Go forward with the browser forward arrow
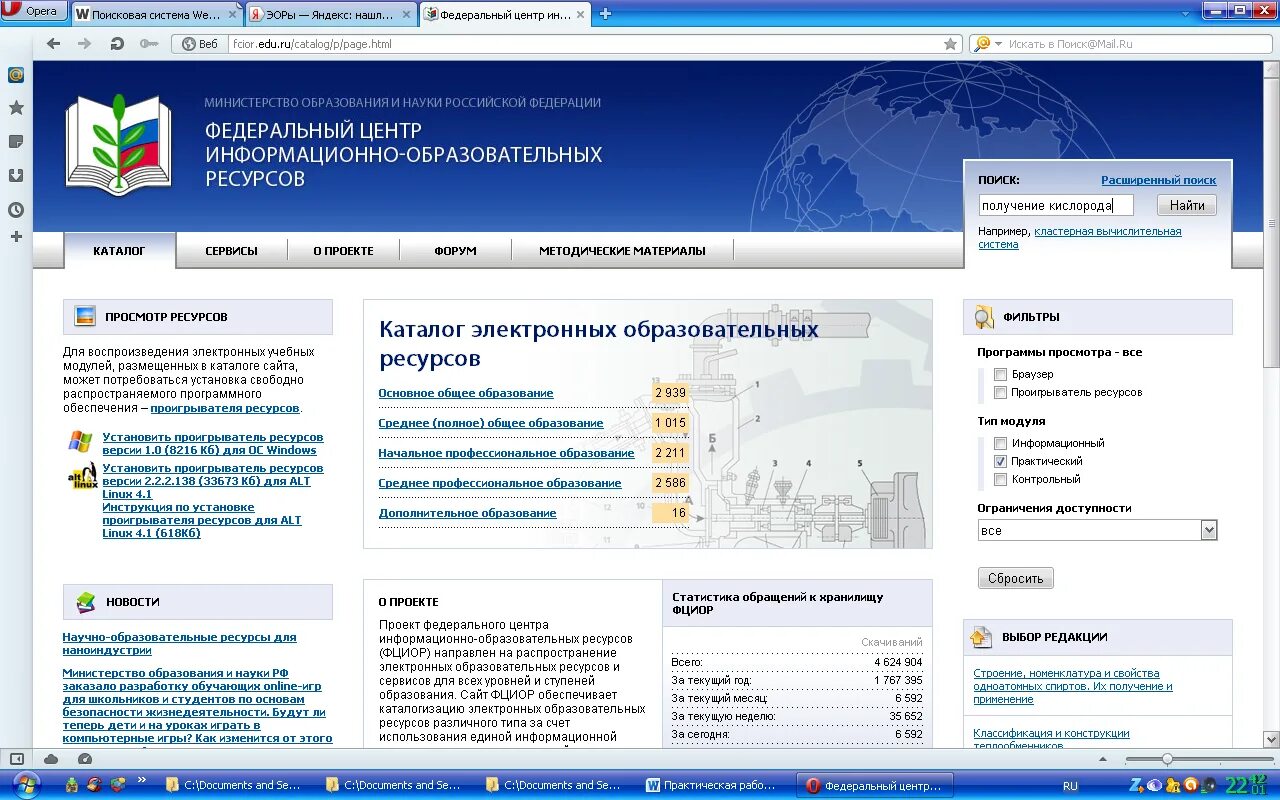The height and width of the screenshot is (800, 1280). (85, 44)
